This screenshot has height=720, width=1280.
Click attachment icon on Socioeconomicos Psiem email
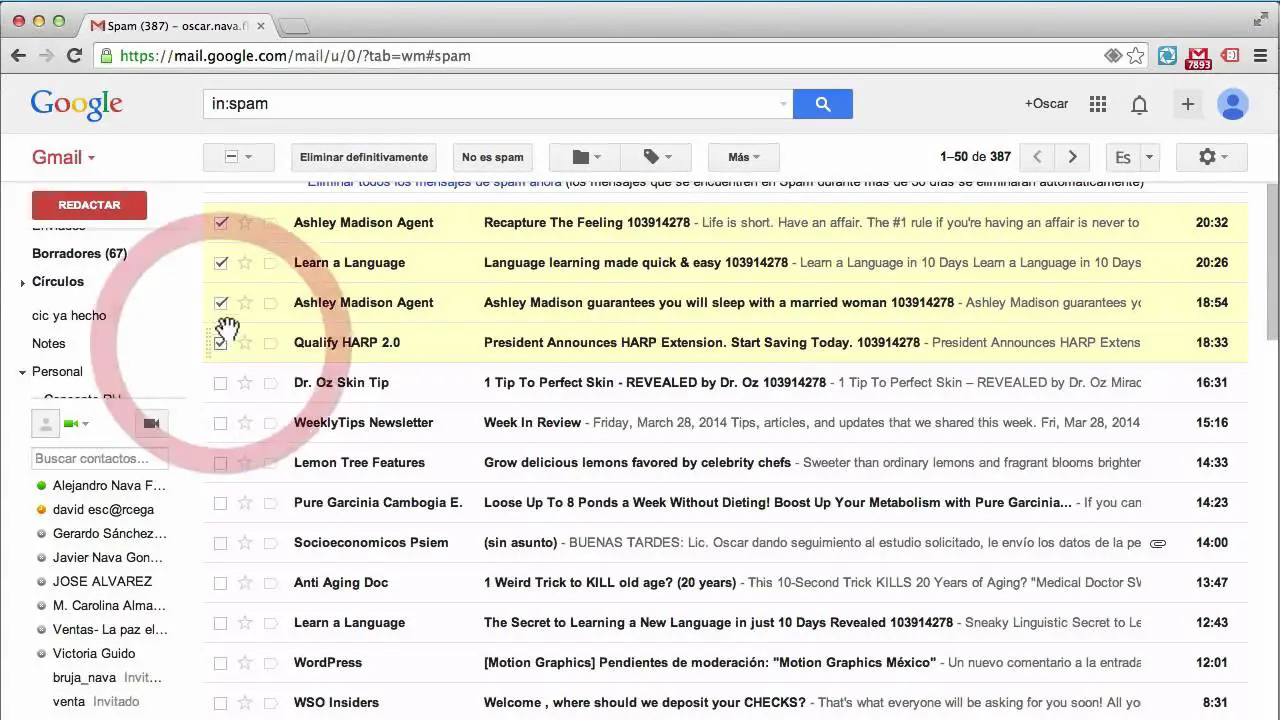tap(1158, 543)
